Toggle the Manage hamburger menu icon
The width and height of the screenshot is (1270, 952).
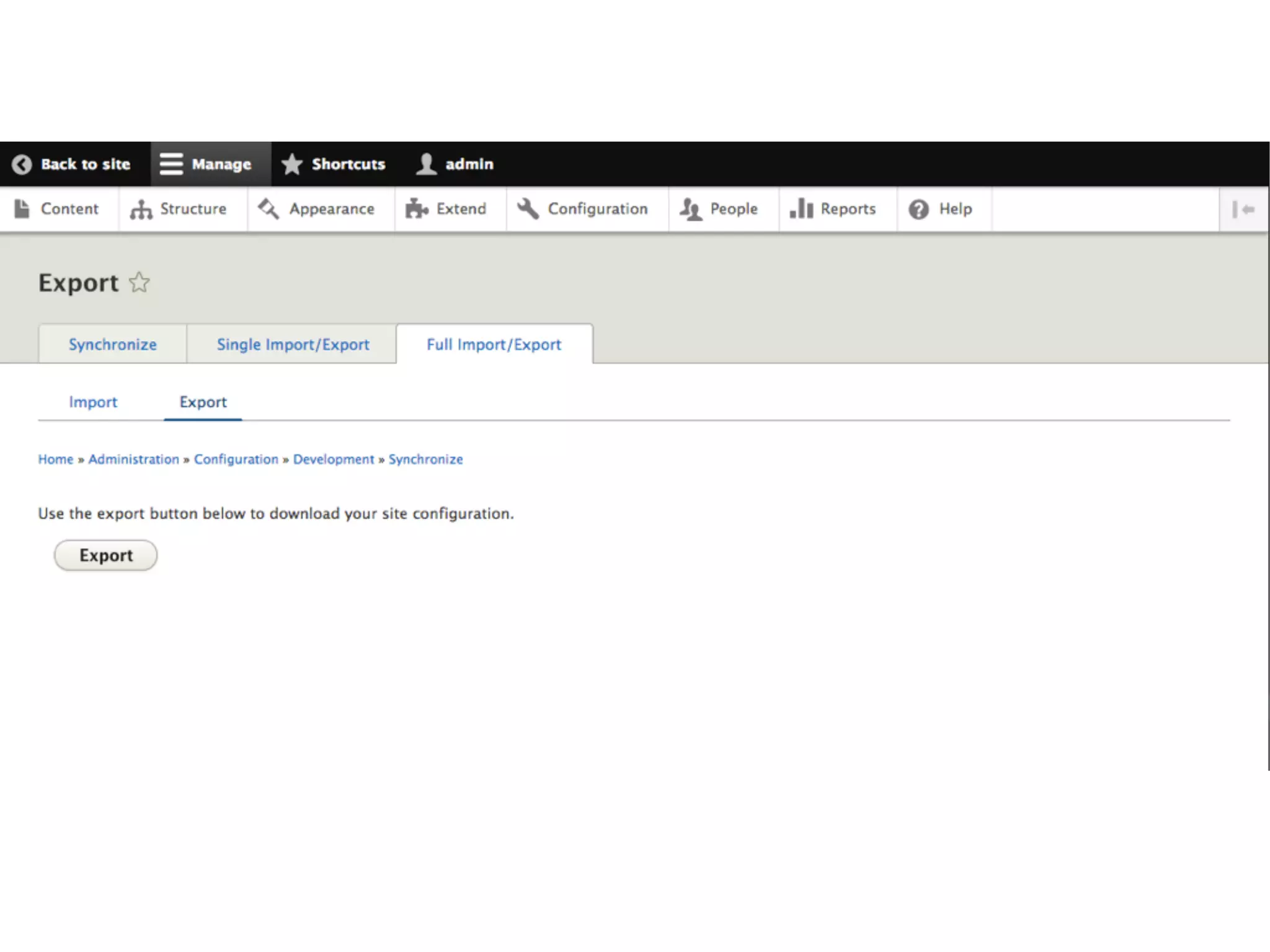[171, 164]
